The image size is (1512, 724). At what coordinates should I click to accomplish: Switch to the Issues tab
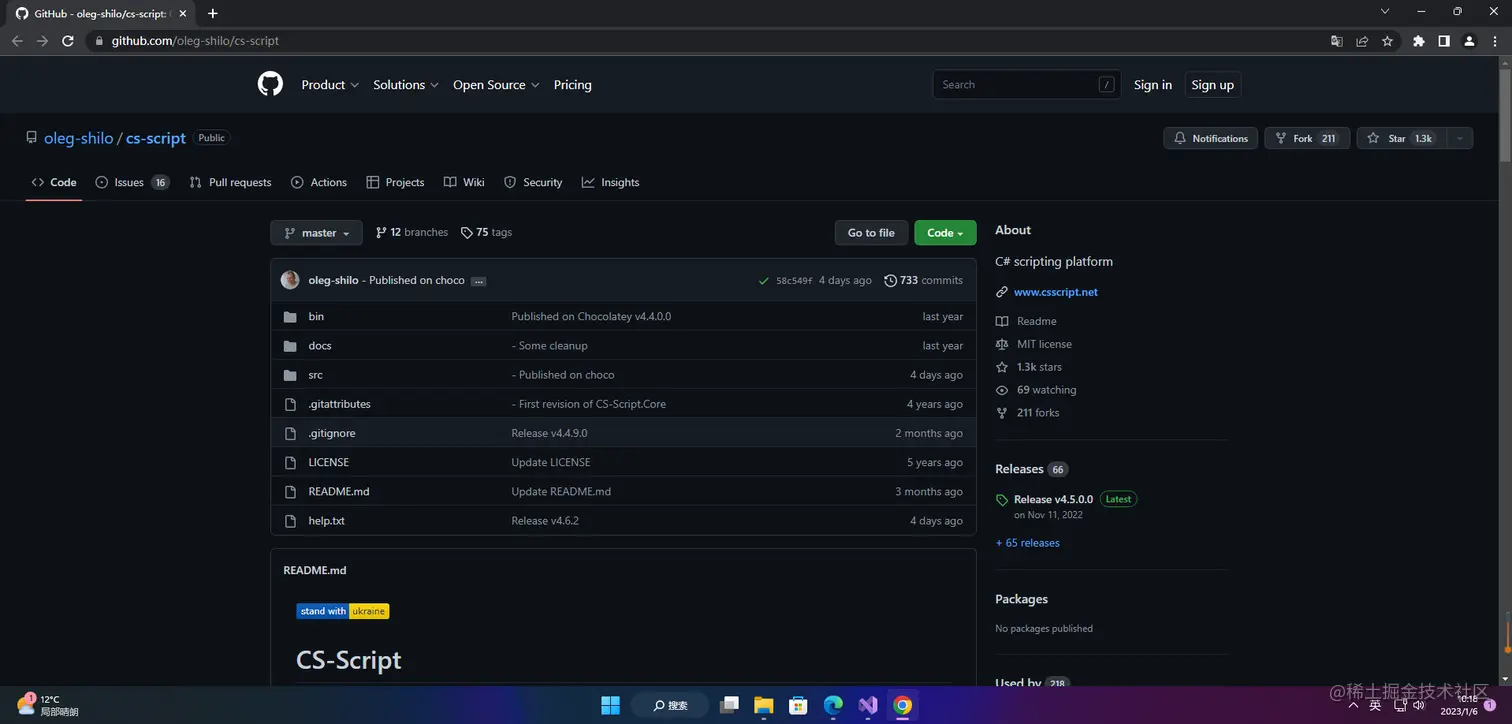(x=132, y=182)
